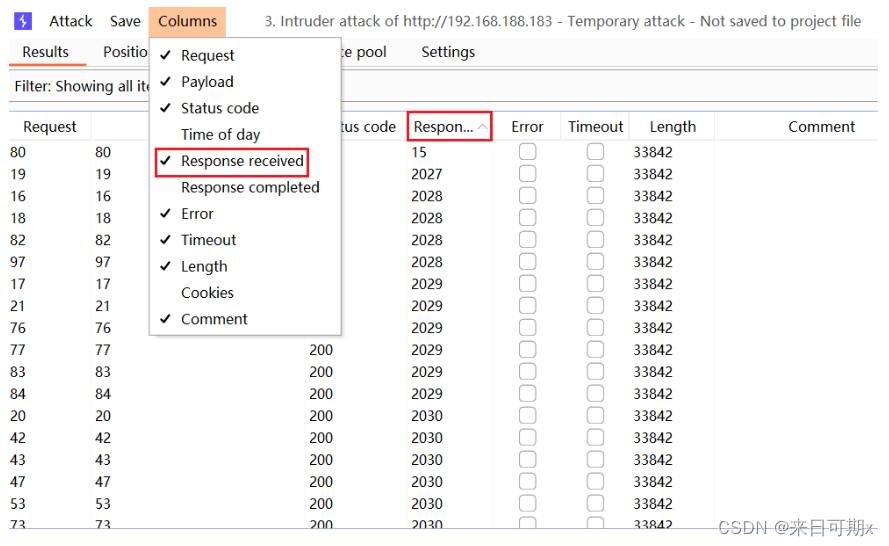Open the Positions tab
This screenshot has height=546, width=889.
point(125,52)
